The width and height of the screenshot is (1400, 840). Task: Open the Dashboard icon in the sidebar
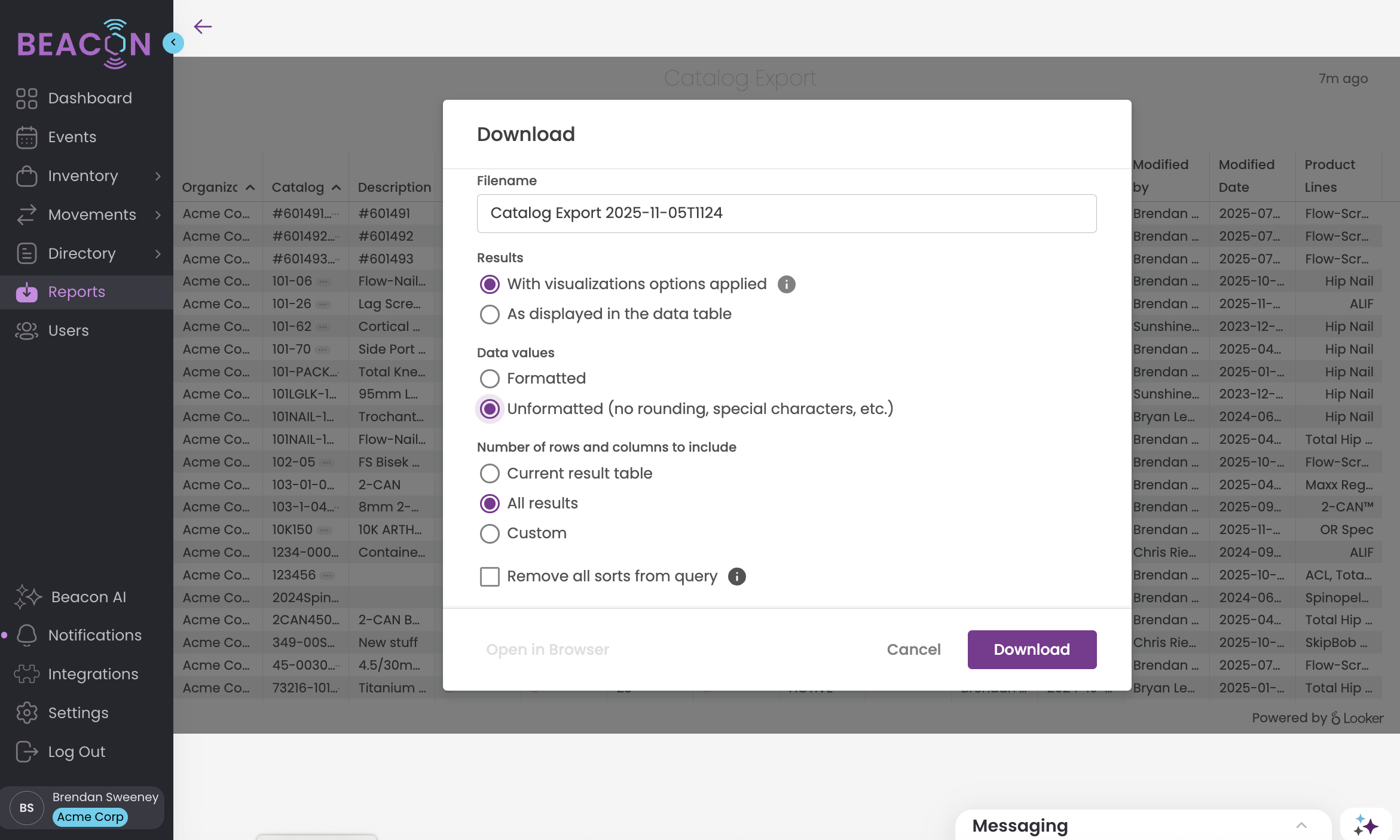click(26, 98)
